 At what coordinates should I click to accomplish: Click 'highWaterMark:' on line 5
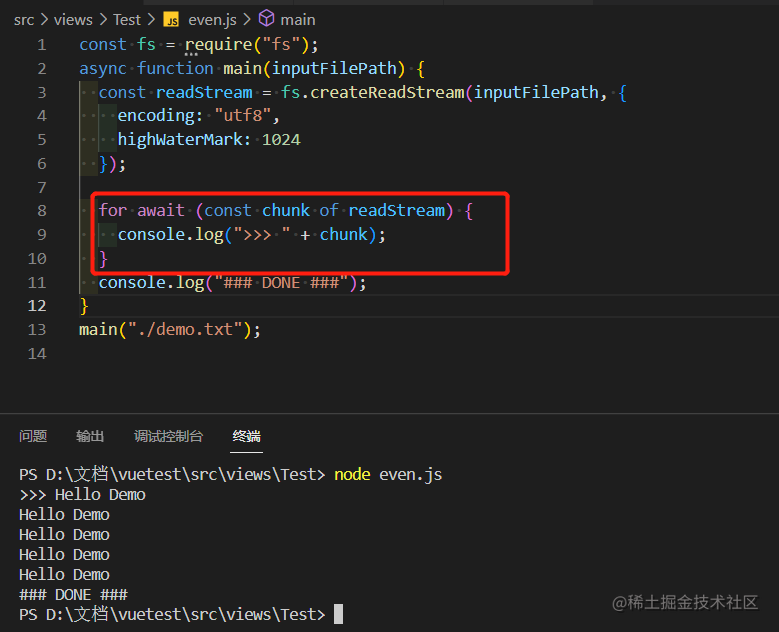tap(184, 140)
